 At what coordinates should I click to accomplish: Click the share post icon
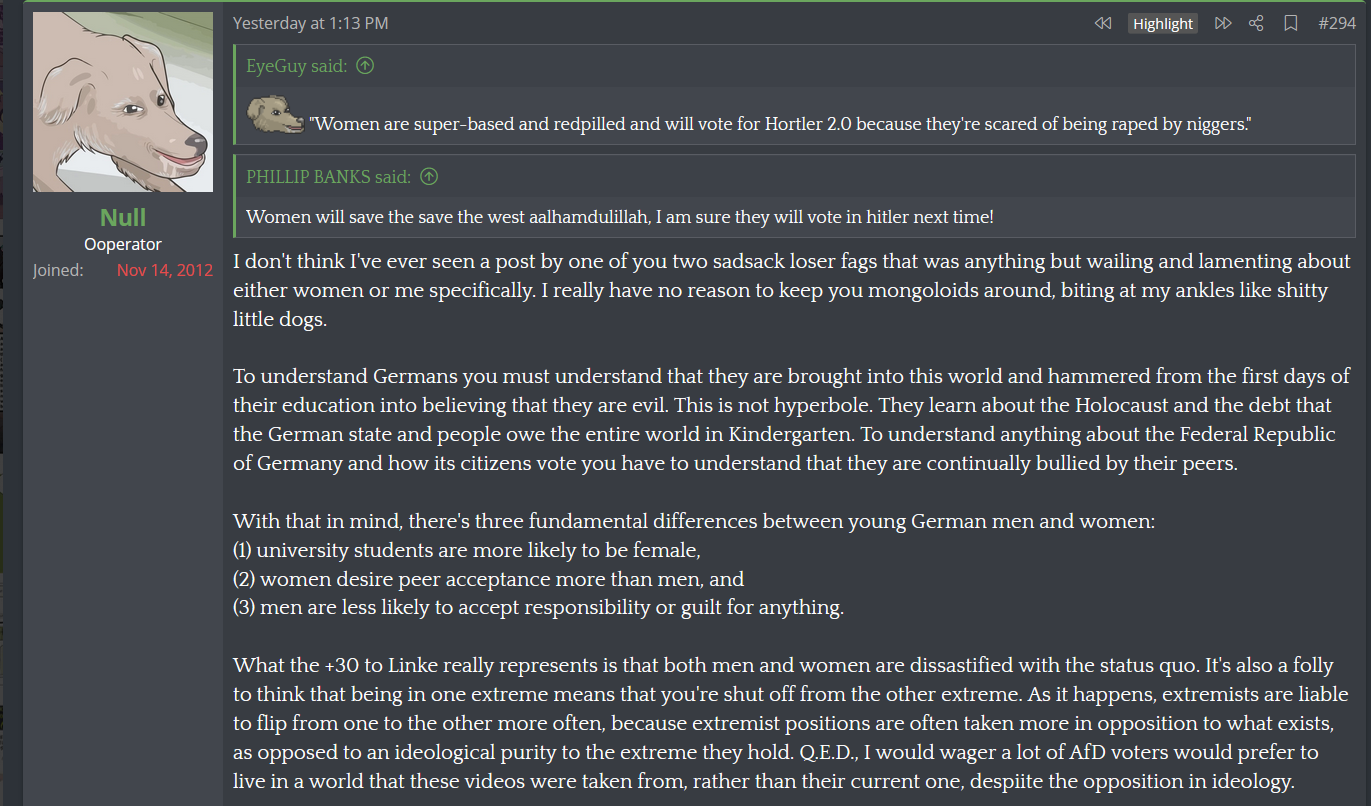[1257, 23]
